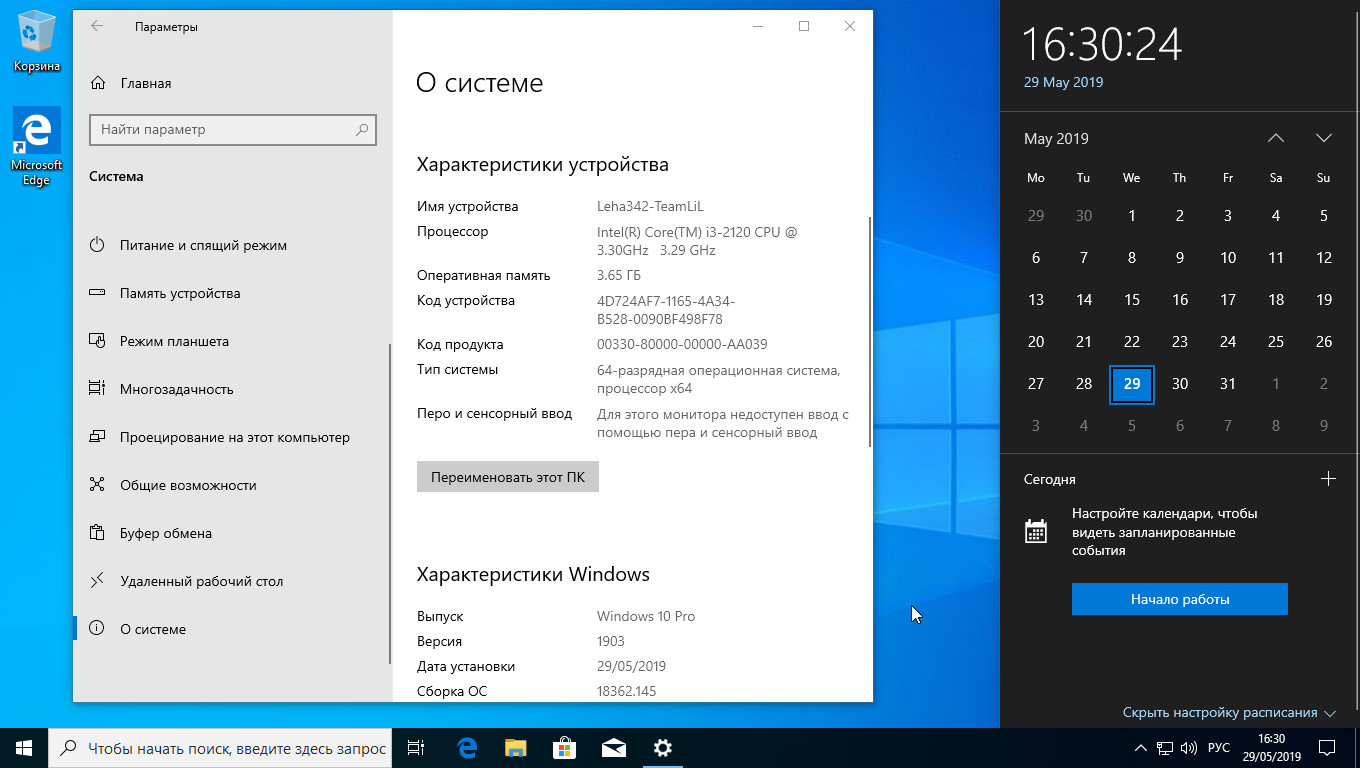Click the taskbar search box
Screen dimensions: 1360x768
coord(220,748)
